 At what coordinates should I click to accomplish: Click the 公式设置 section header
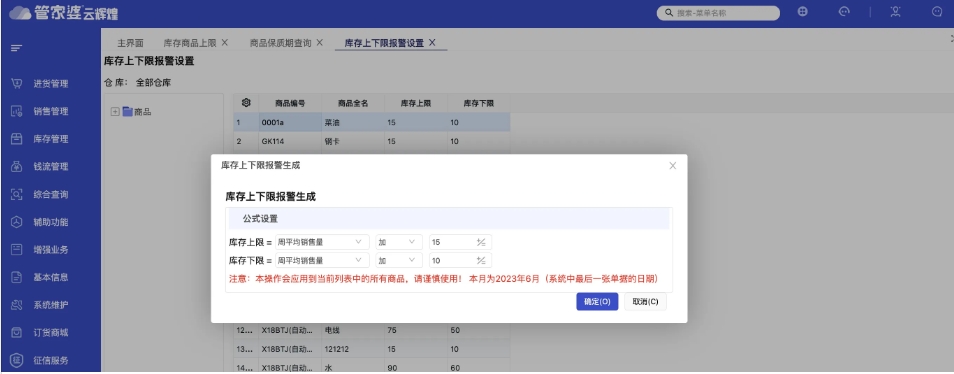coord(448,218)
